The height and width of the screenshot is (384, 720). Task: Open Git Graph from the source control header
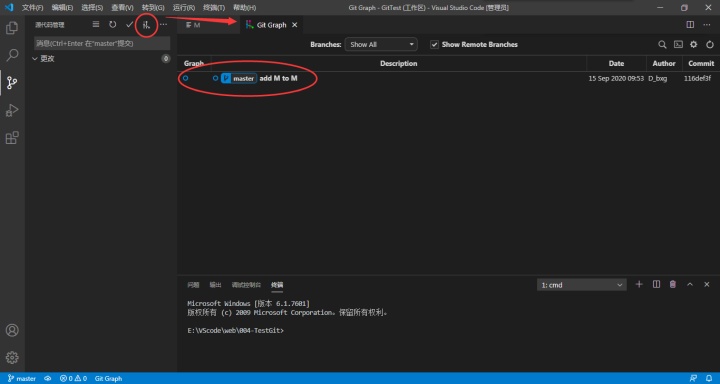pyautogui.click(x=146, y=25)
